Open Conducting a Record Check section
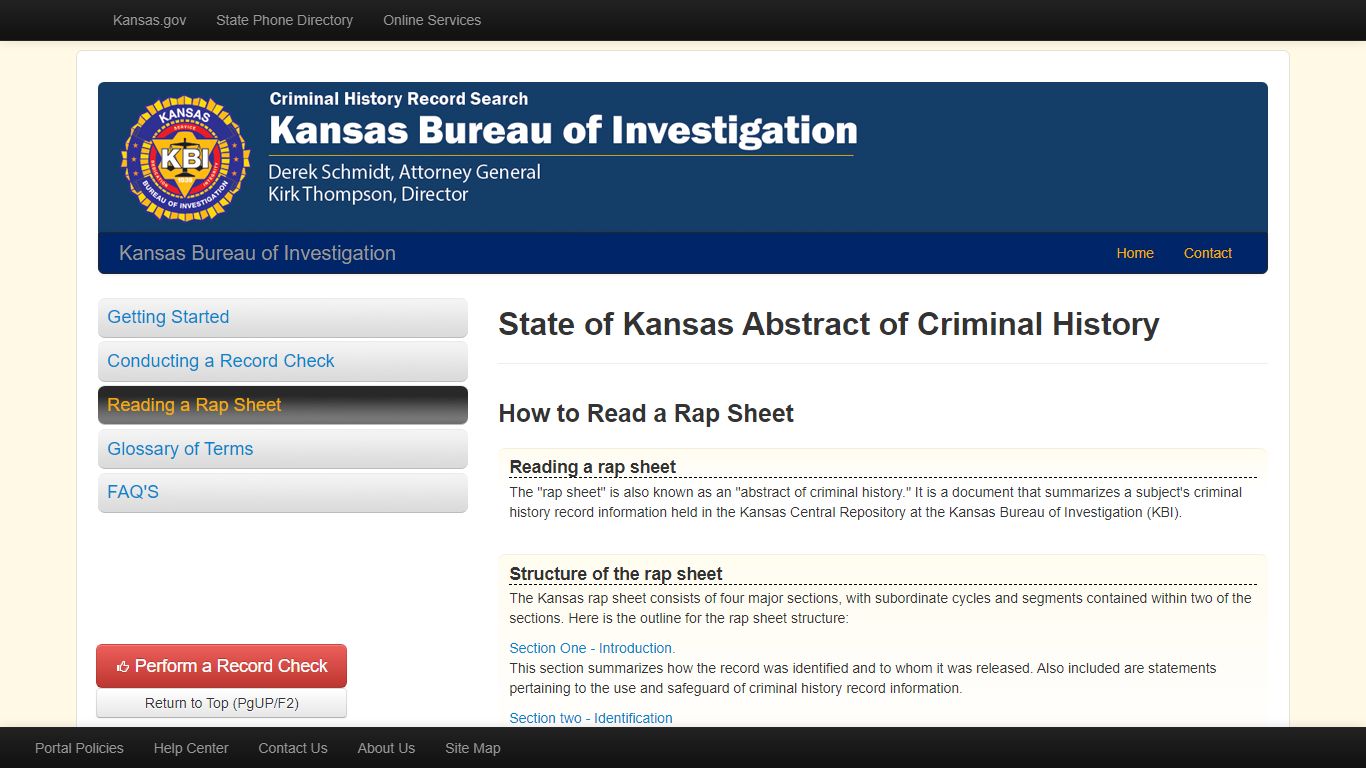The width and height of the screenshot is (1366, 768). [283, 361]
